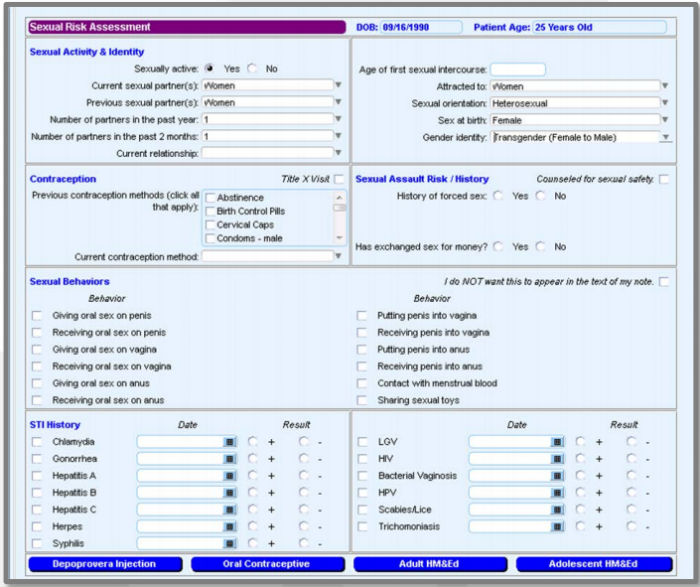This screenshot has width=700, height=587.
Task: Expand the Gender identity dropdown
Action: 666,137
